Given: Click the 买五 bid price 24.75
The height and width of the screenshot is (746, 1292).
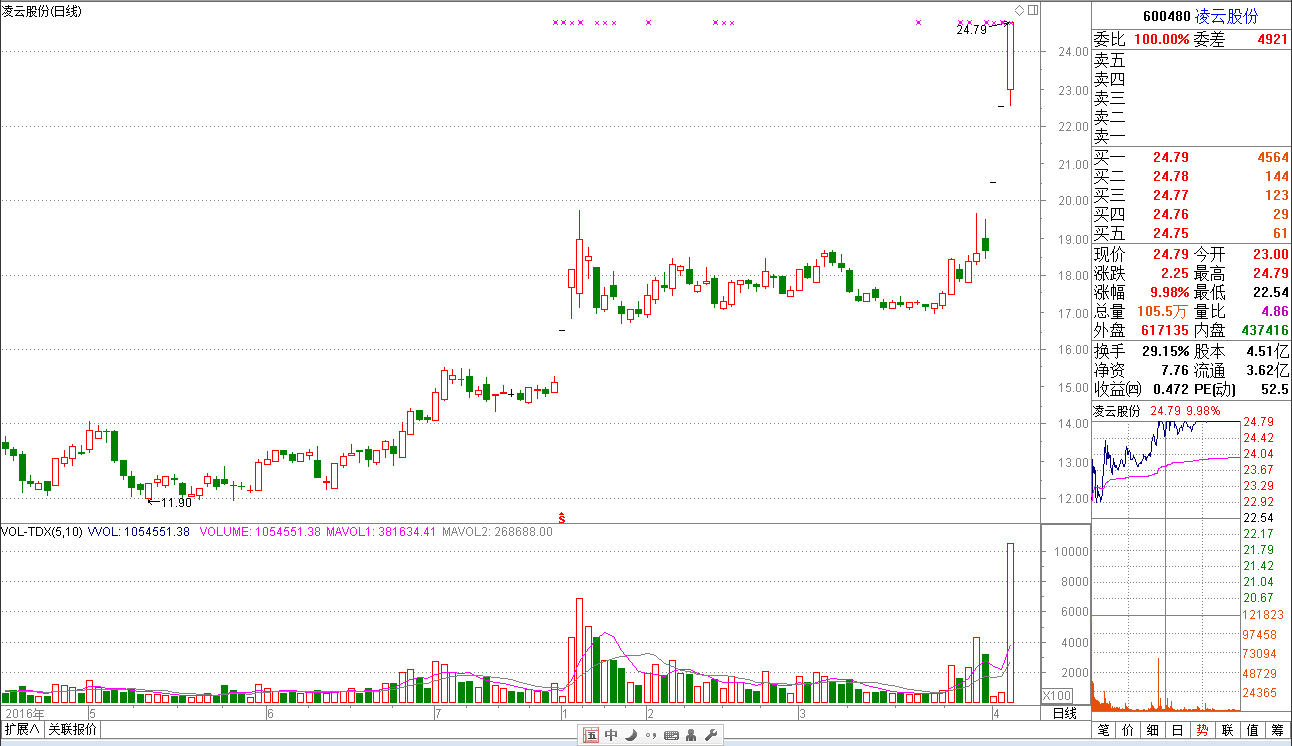Looking at the screenshot, I should (x=1171, y=234).
